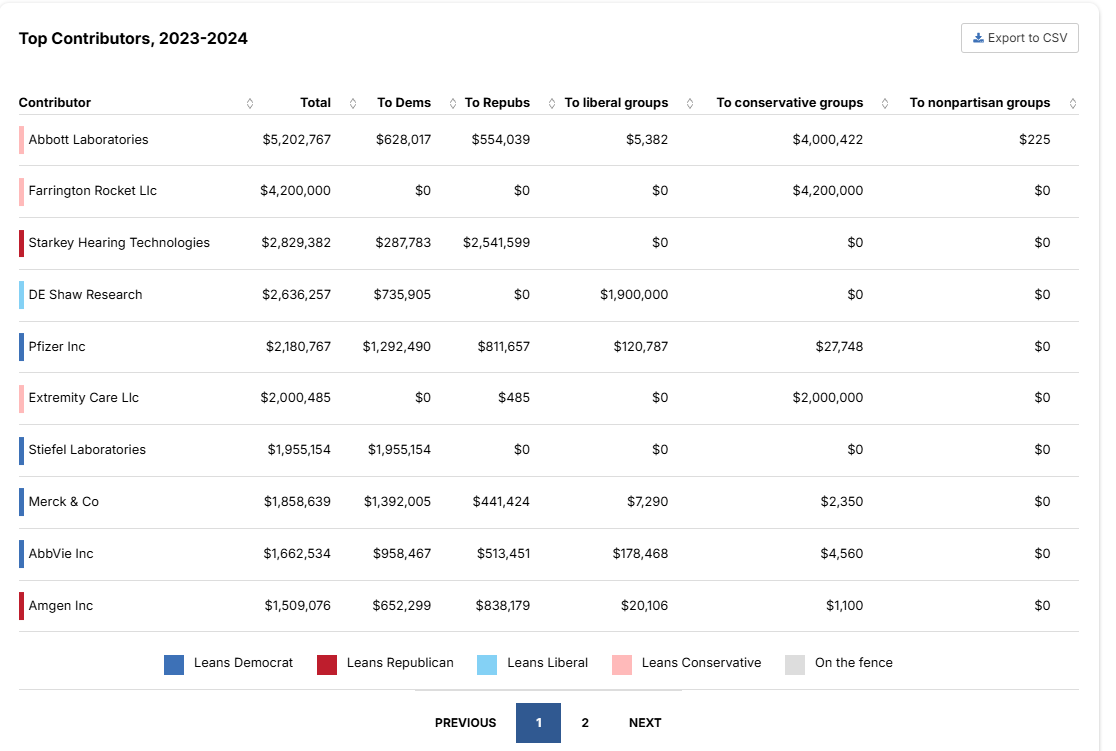
Task: Click the Export to CSV download button
Action: [x=1019, y=38]
